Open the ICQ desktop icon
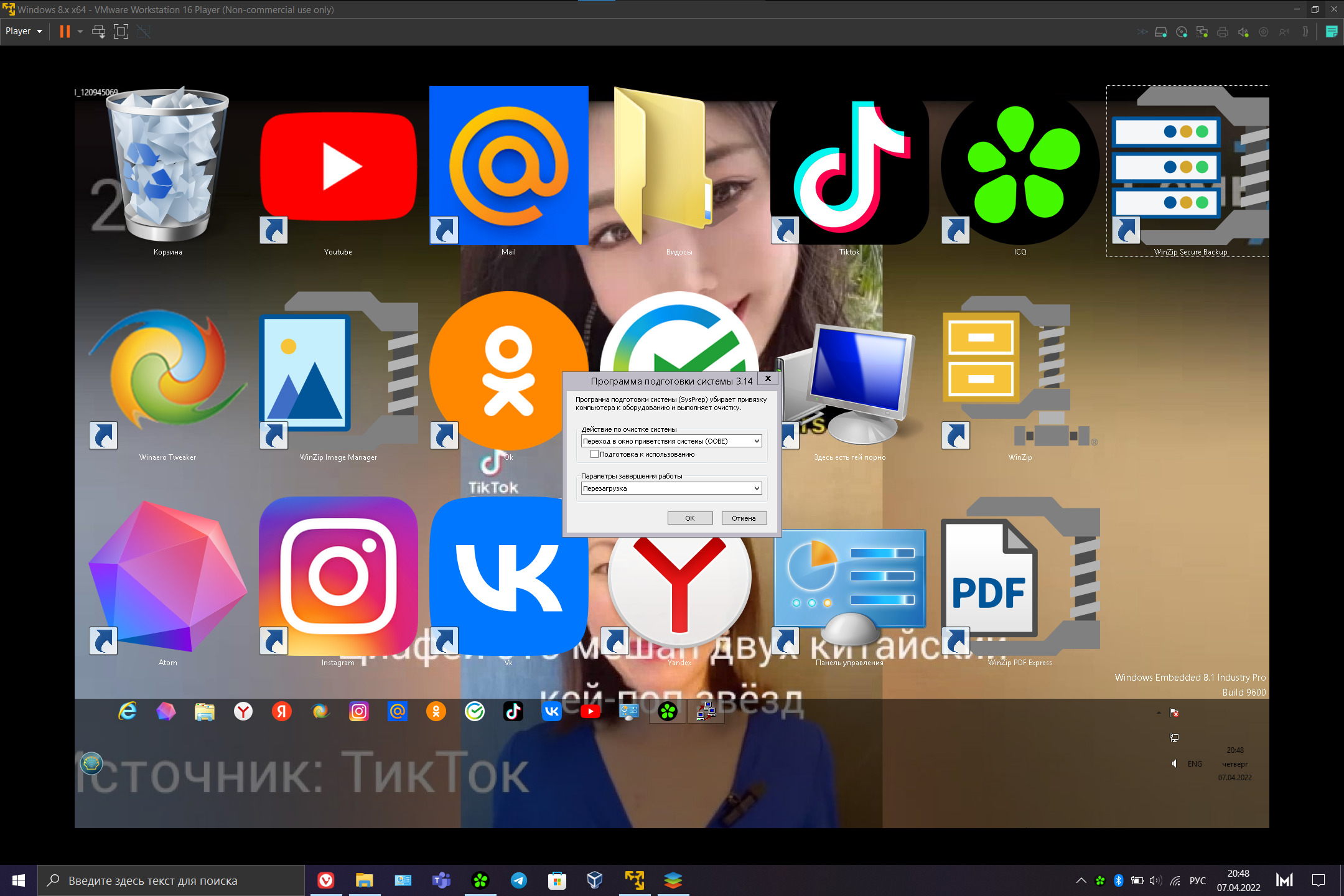This screenshot has height=896, width=1344. [1020, 167]
